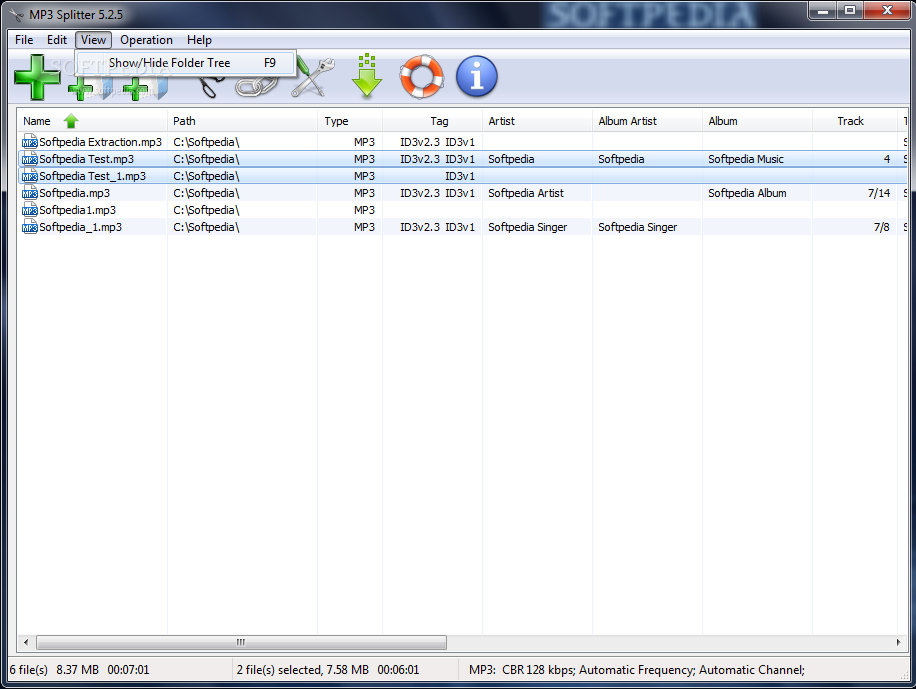Click the MP3 file icon of Softpedia.mp3
Viewport: 916px width, 689px height.
(x=29, y=193)
